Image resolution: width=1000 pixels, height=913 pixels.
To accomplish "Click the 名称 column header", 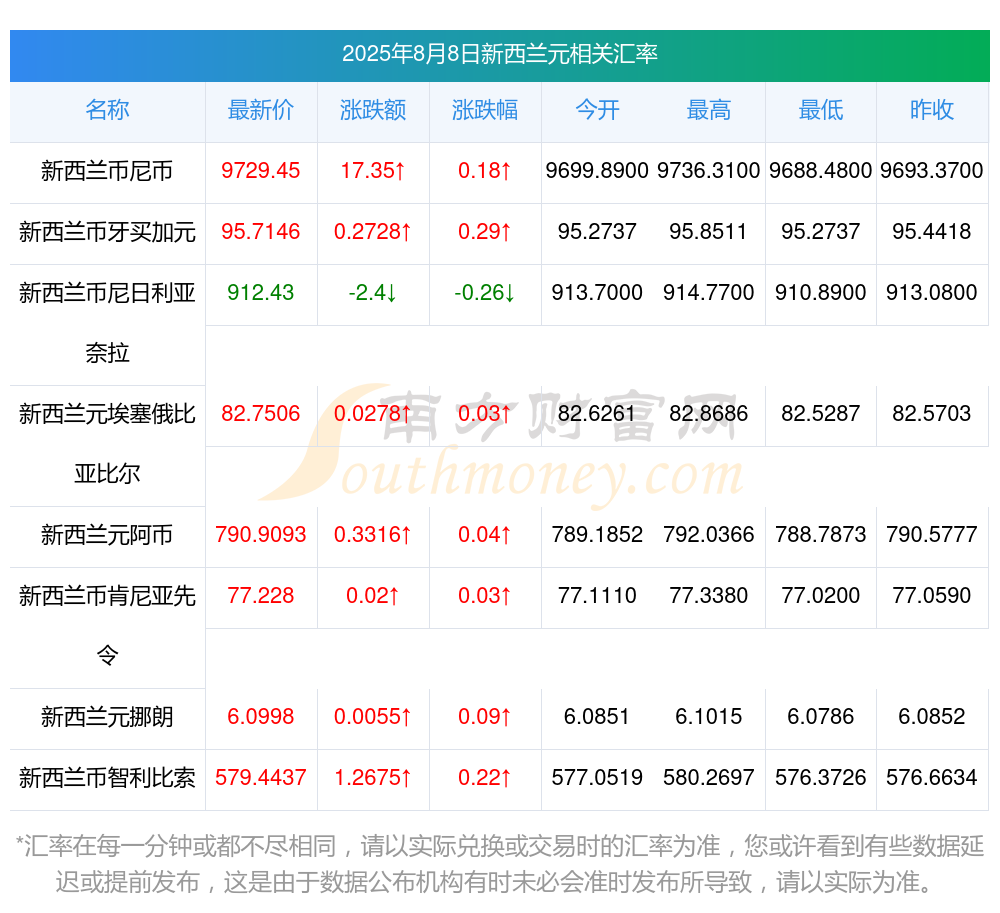I will tap(107, 110).
